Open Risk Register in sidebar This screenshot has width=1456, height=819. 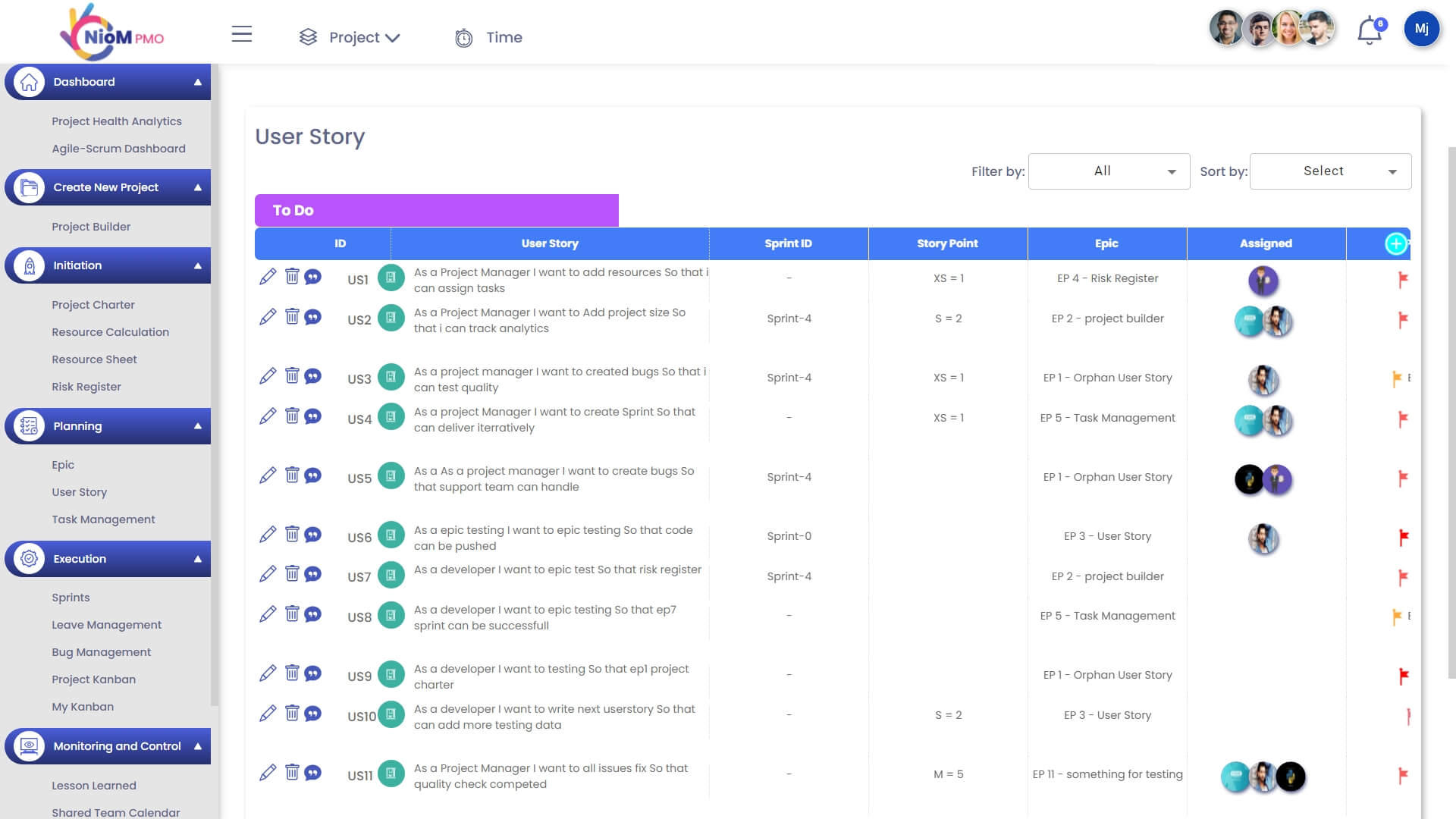[86, 387]
